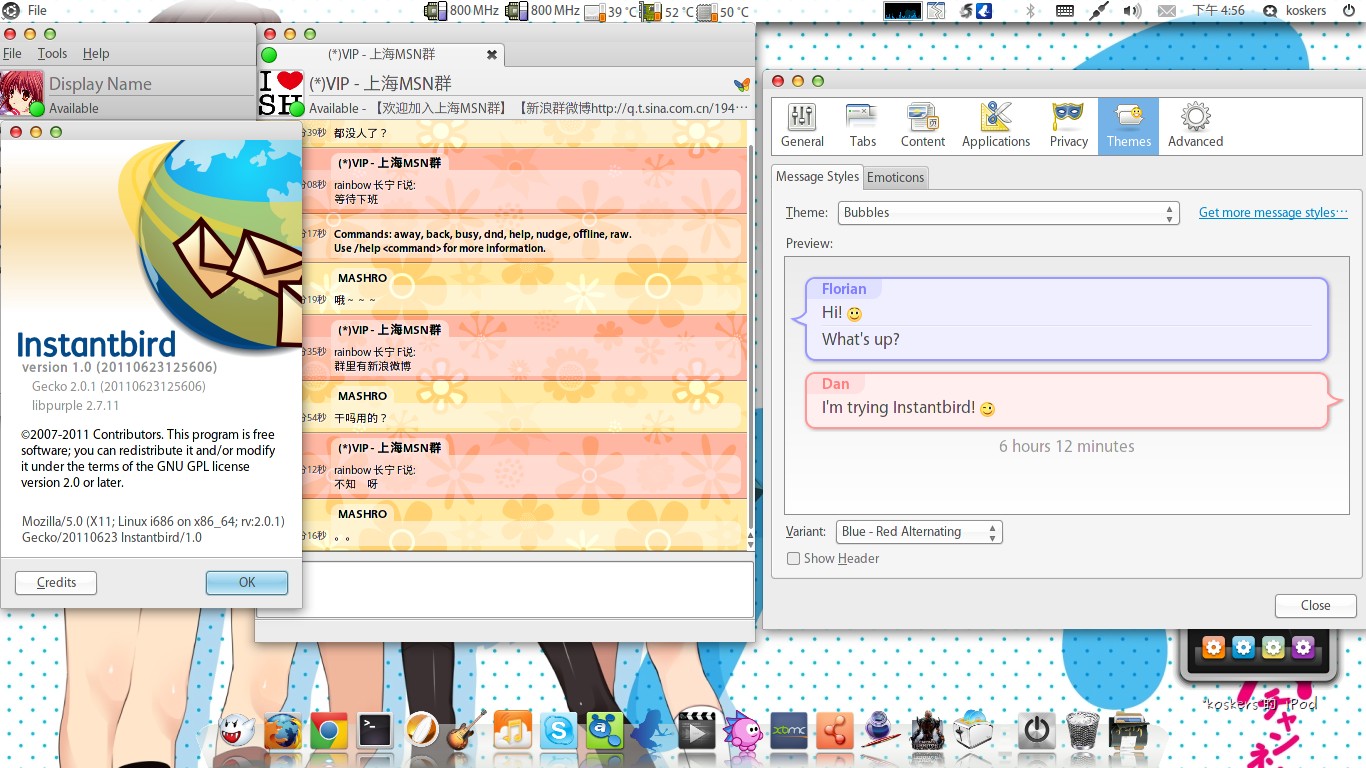Click the purple gear icon on iPod widget
1366x768 pixels.
(x=1302, y=647)
